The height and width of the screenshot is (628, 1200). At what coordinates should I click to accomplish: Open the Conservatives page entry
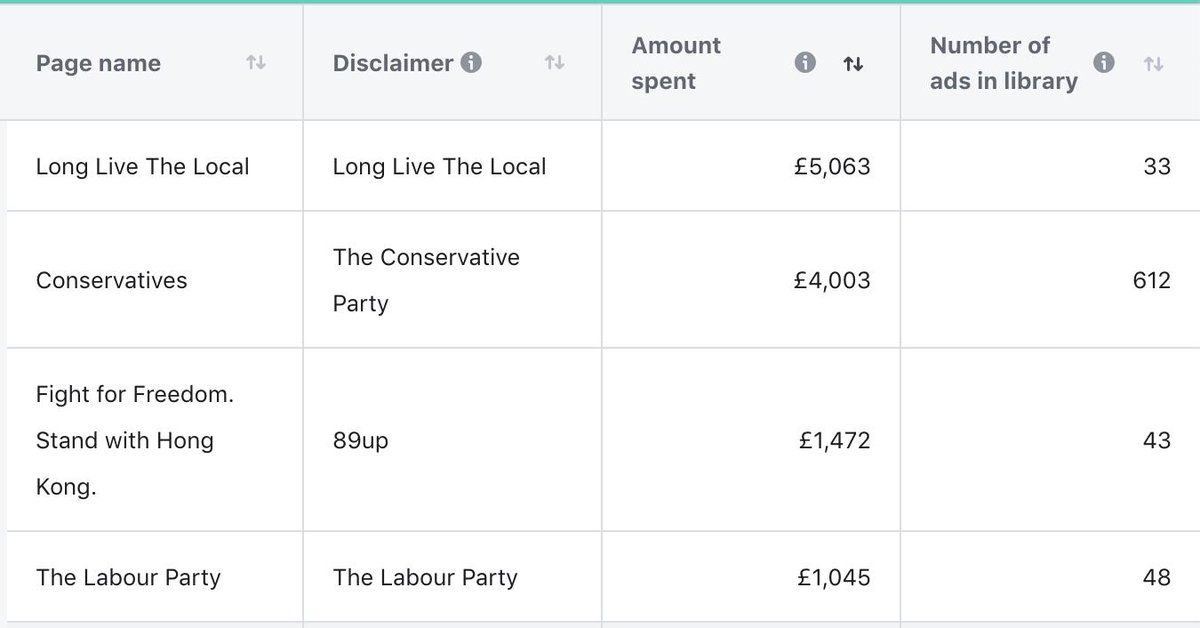(x=112, y=280)
